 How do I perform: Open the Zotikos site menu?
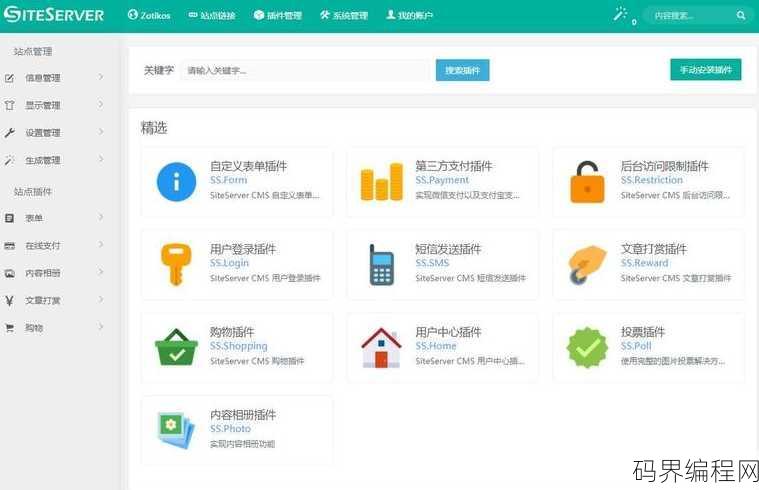pyautogui.click(x=149, y=15)
